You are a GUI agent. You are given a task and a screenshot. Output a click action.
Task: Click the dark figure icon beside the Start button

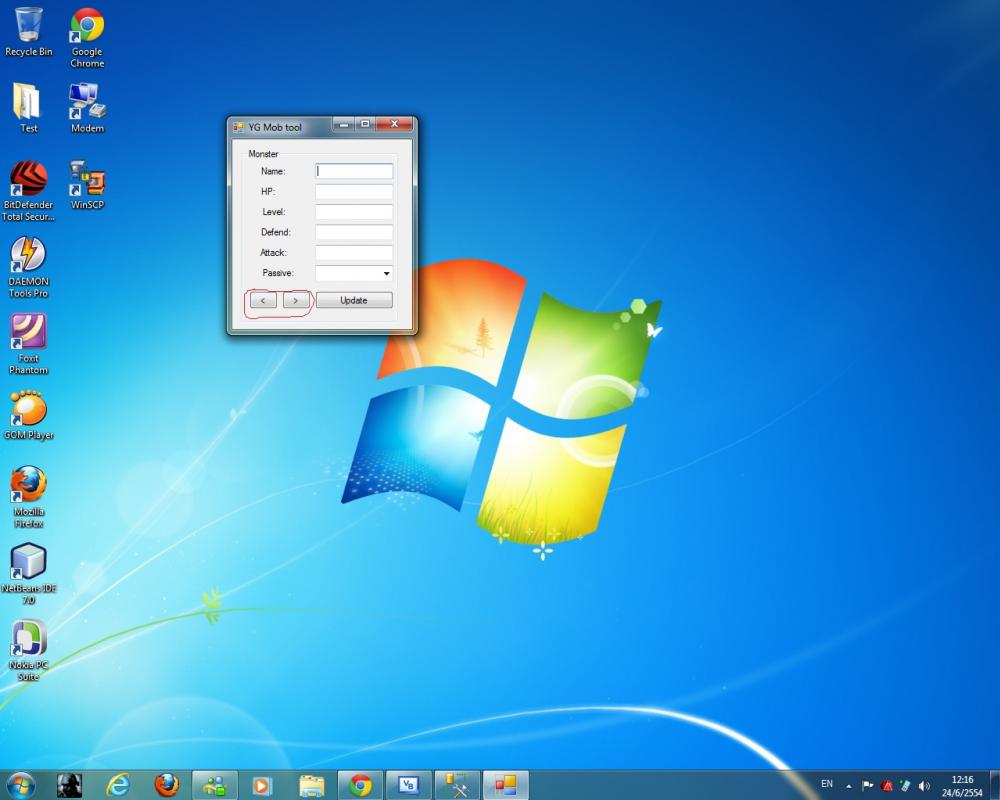(x=70, y=785)
